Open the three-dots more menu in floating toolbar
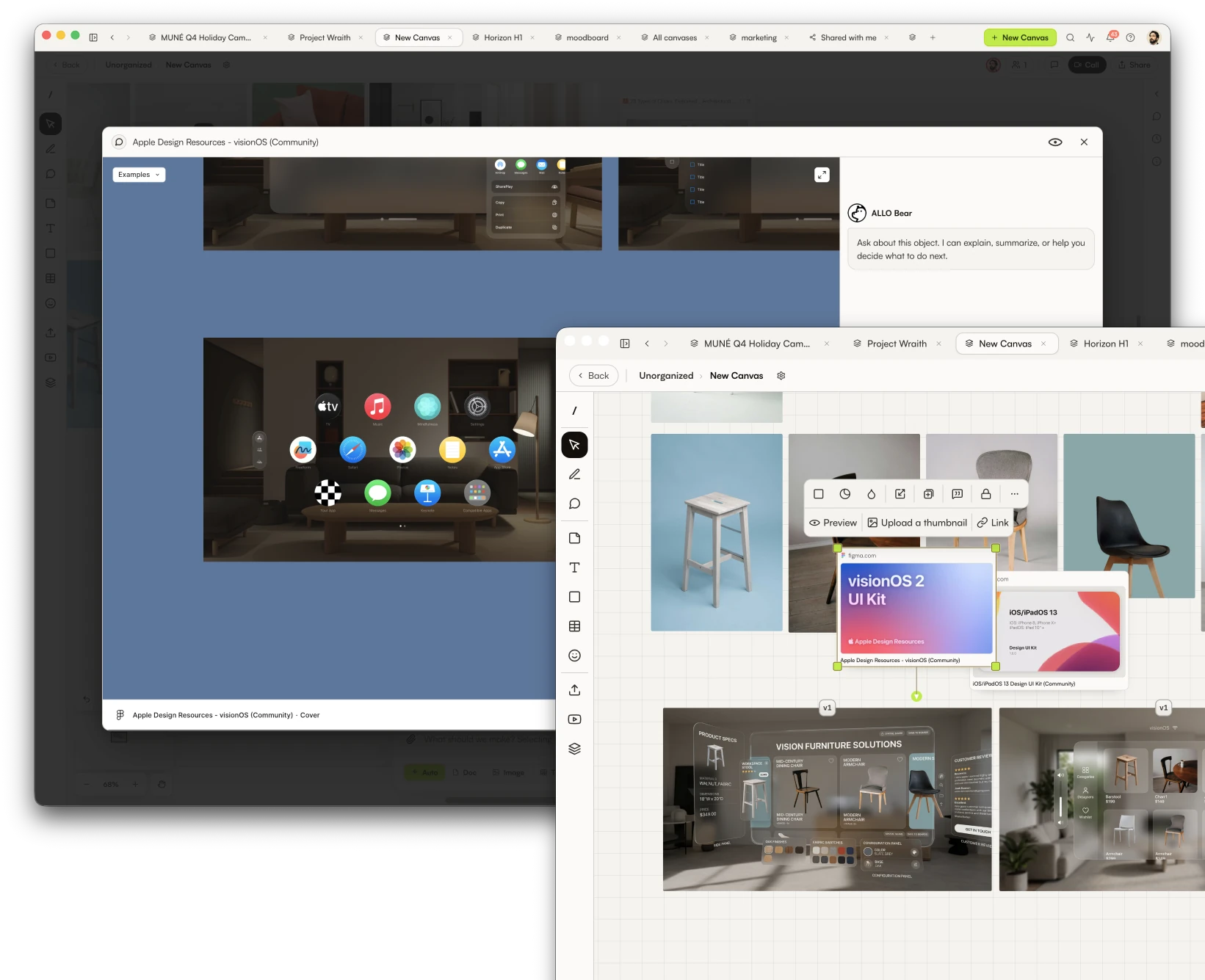1205x980 pixels. point(1015,494)
